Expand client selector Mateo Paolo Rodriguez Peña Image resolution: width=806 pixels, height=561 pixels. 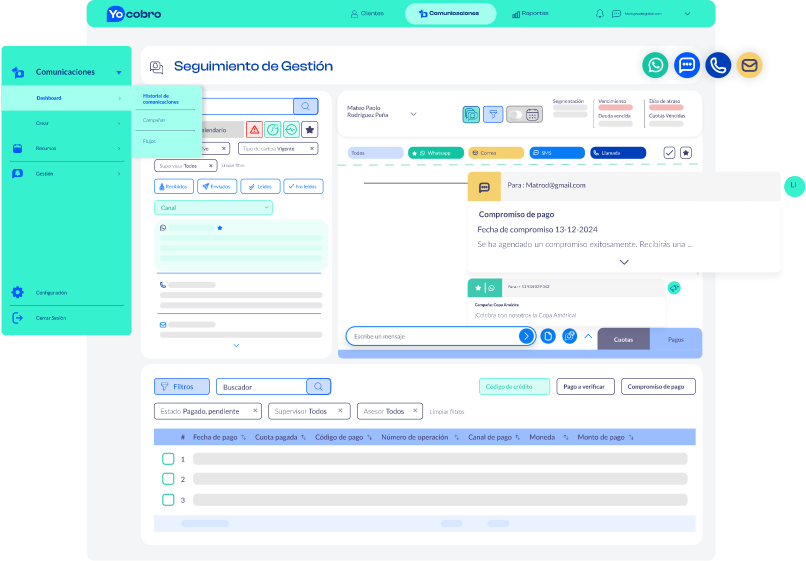pyautogui.click(x=413, y=114)
